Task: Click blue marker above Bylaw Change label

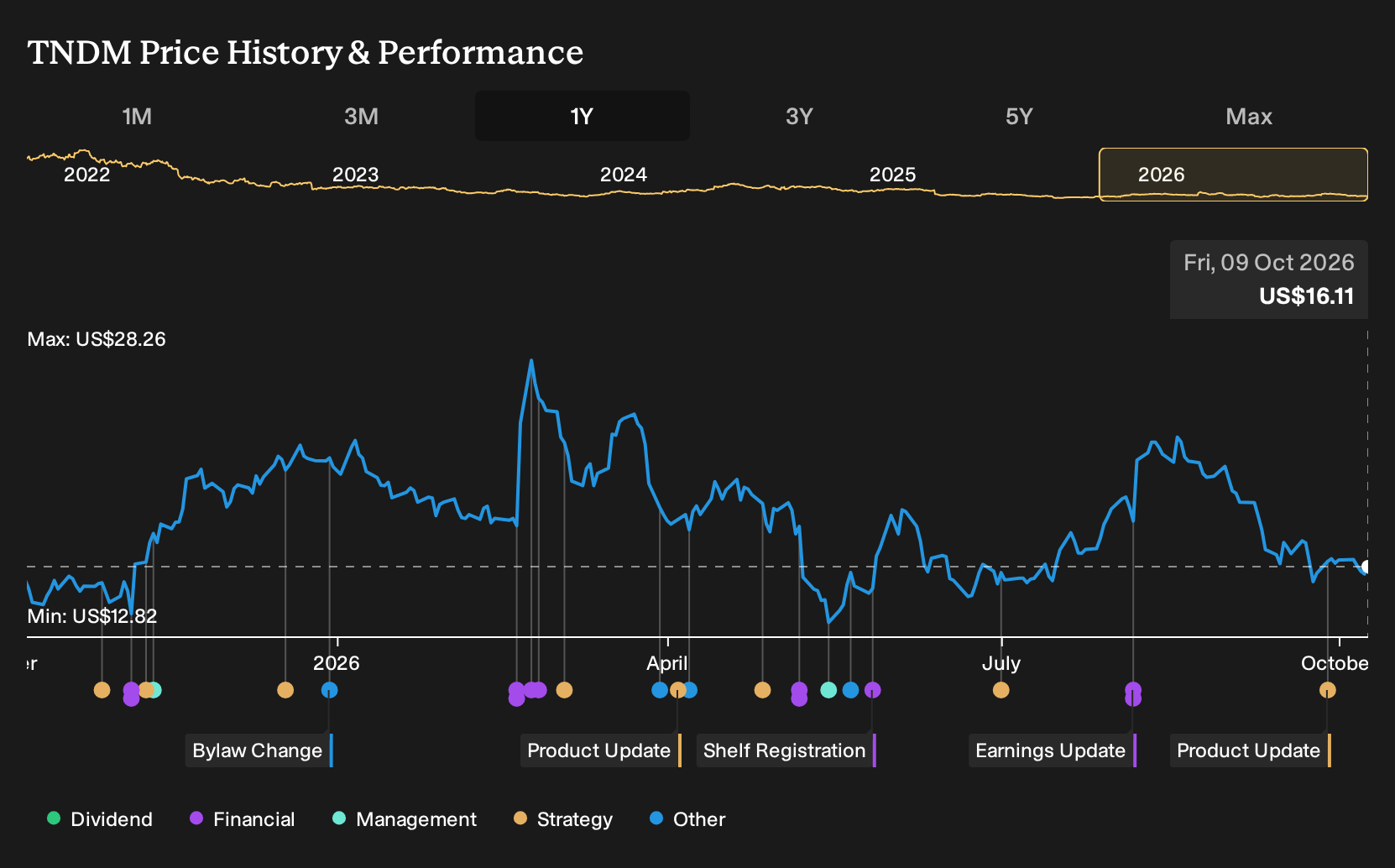Action: click(x=330, y=690)
